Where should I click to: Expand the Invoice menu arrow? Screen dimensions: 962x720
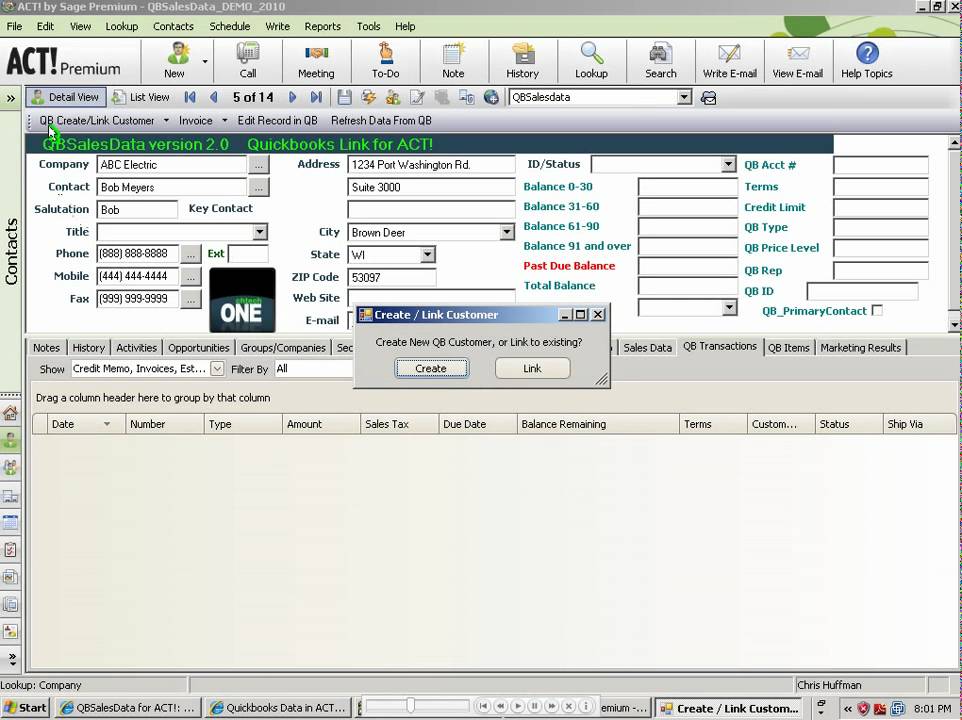[225, 121]
